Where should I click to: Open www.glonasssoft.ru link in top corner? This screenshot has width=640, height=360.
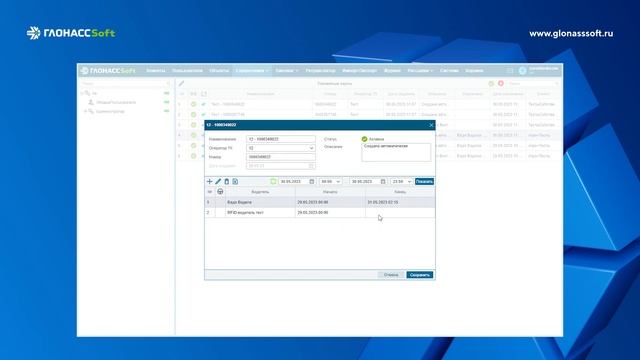pyautogui.click(x=571, y=33)
